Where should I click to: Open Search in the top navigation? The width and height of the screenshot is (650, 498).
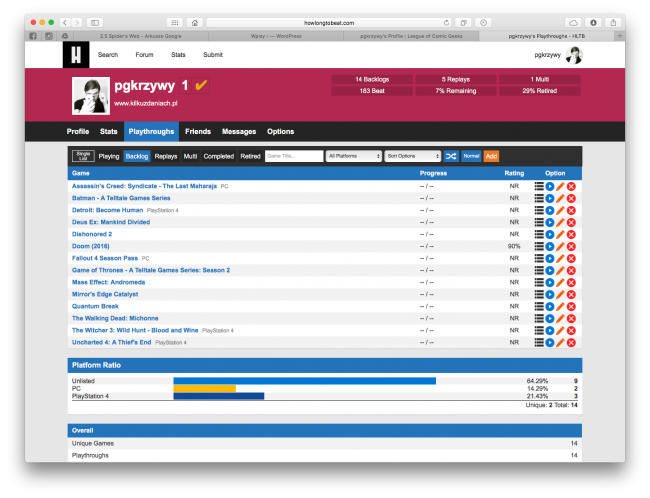click(x=108, y=55)
